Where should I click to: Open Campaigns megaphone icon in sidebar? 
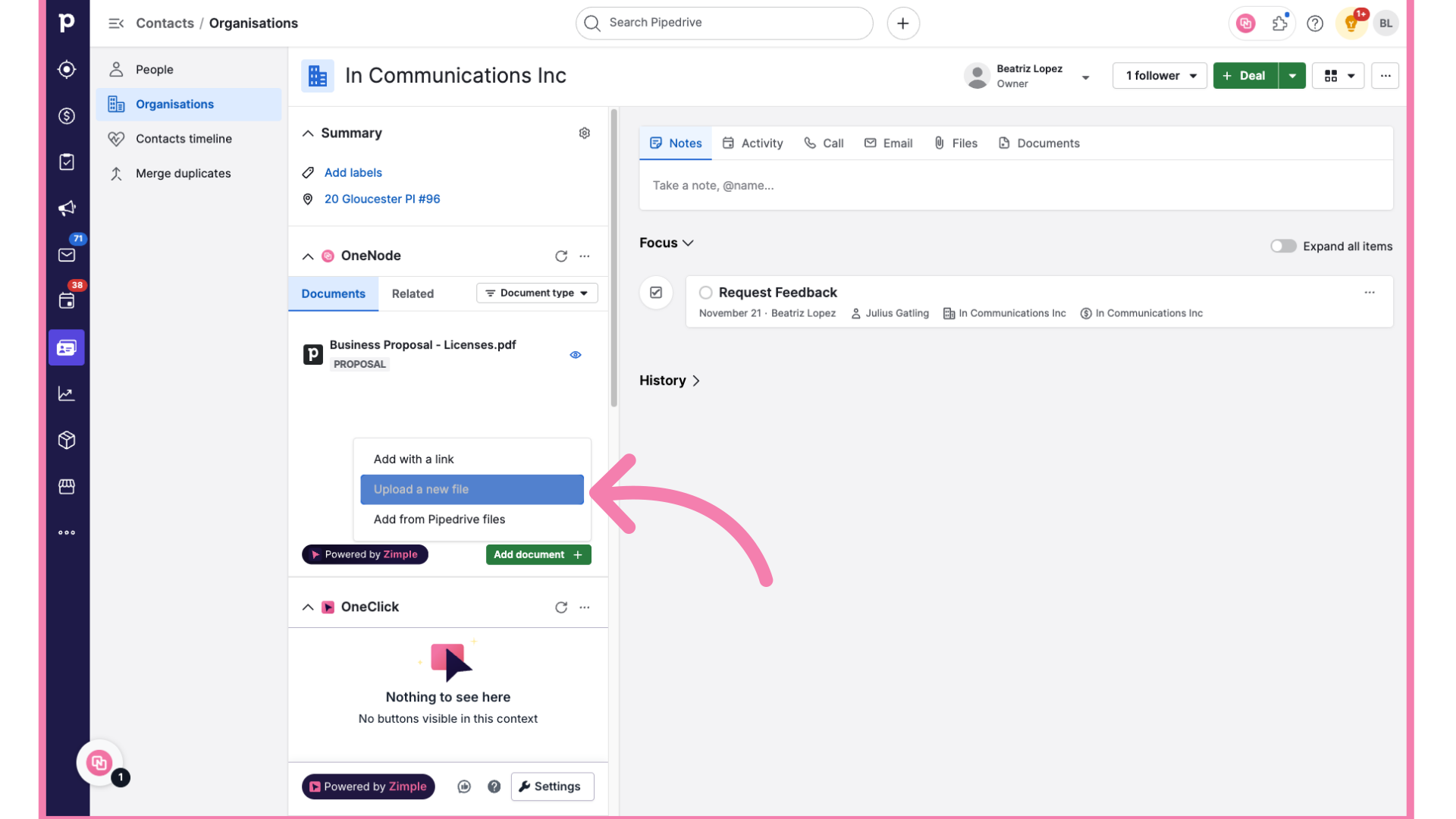click(67, 208)
